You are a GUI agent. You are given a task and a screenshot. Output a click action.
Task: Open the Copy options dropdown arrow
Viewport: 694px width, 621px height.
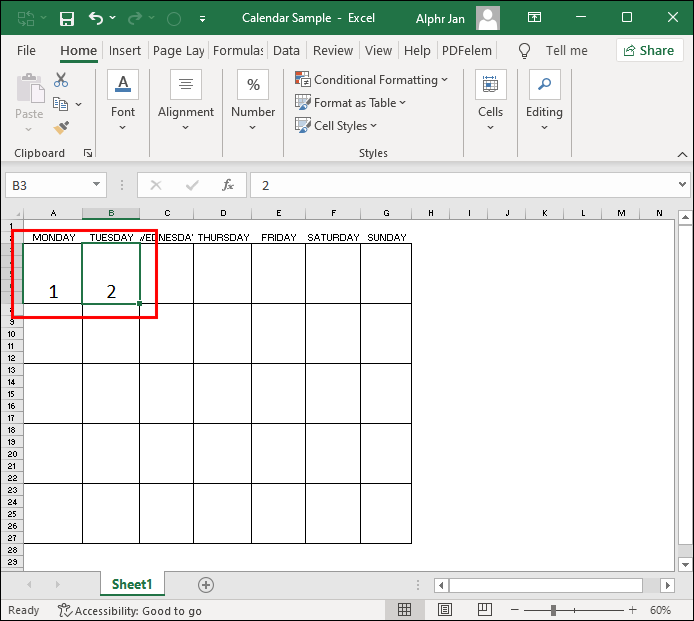click(x=79, y=104)
